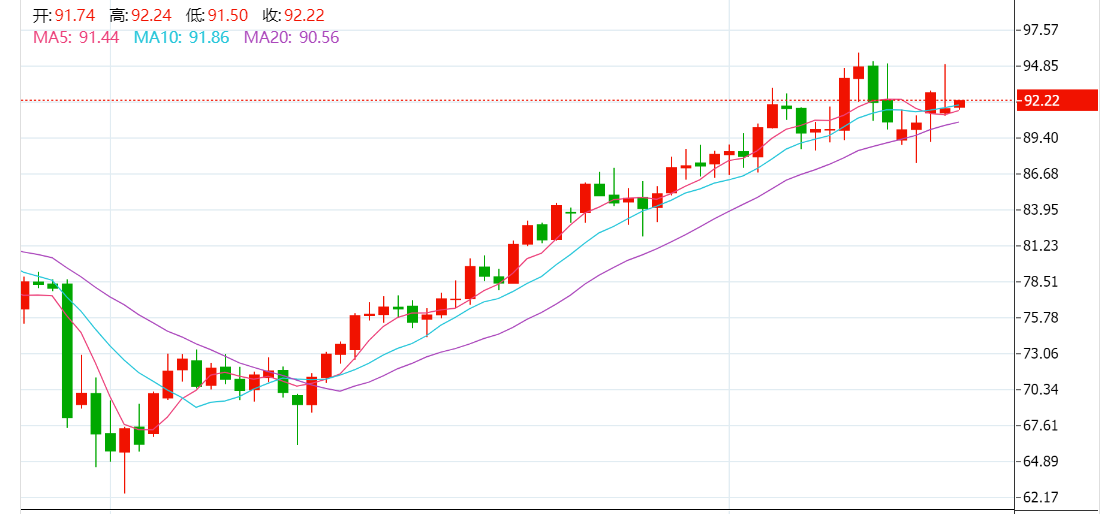Click the 86.68 price axis label
The width and height of the screenshot is (1111, 514).
click(x=1039, y=174)
